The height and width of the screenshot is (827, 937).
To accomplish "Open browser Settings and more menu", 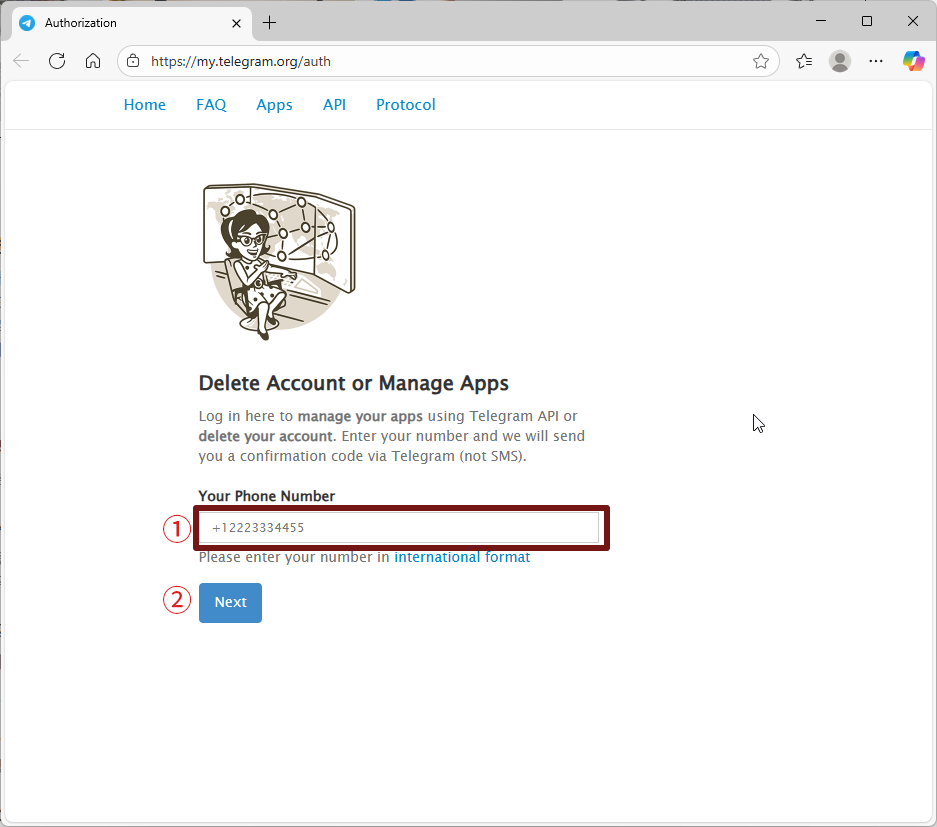I will point(876,61).
